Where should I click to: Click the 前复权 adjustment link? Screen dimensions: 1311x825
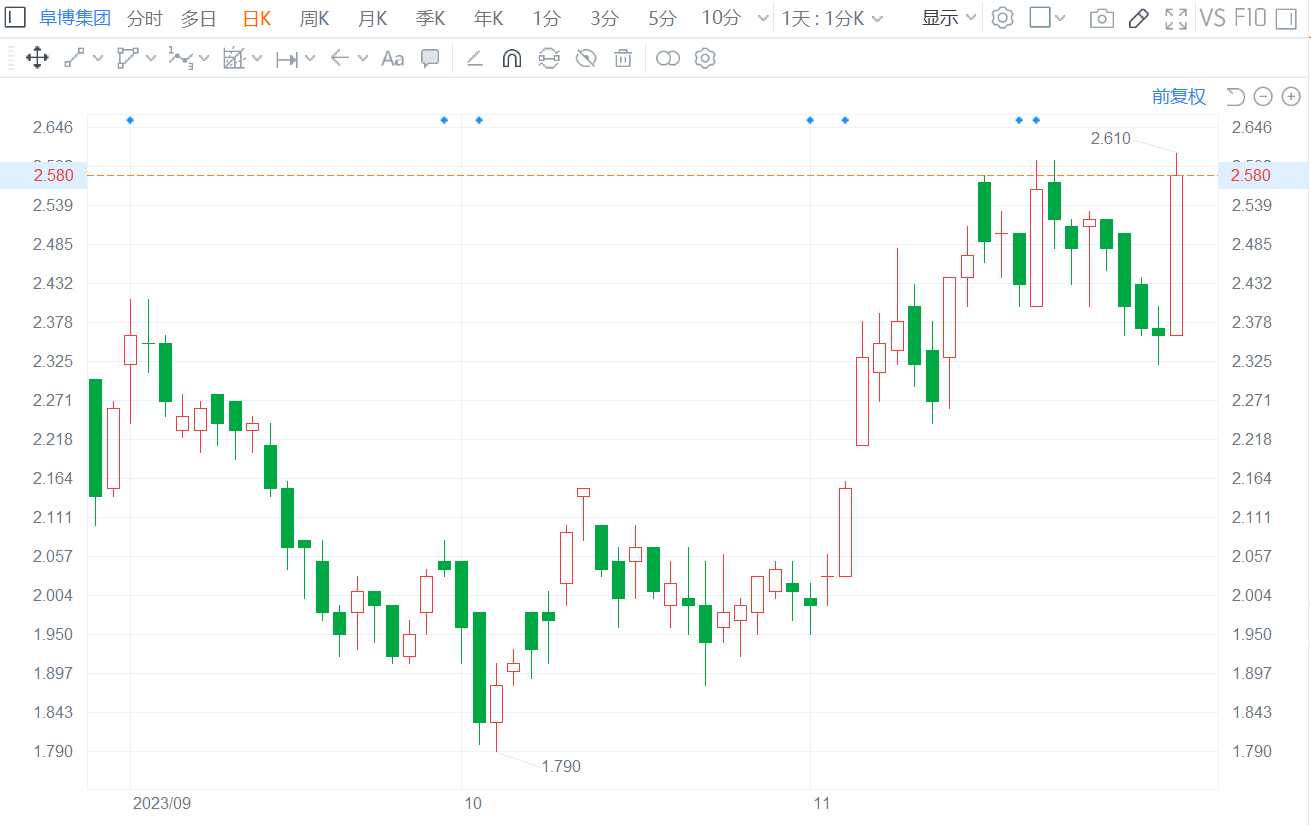[1179, 96]
